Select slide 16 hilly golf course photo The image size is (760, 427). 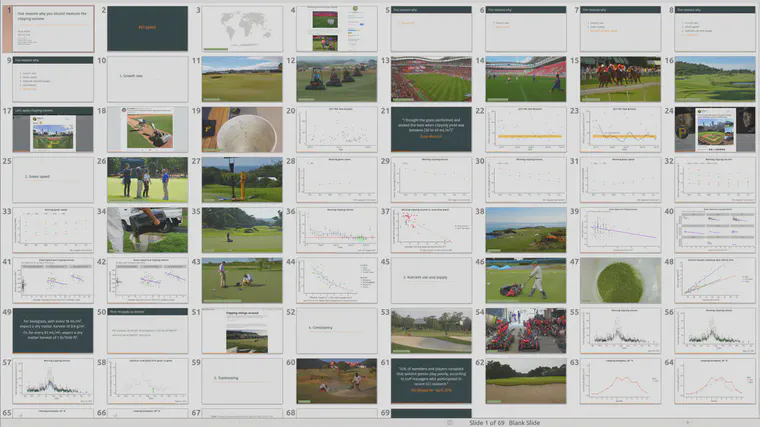point(714,79)
